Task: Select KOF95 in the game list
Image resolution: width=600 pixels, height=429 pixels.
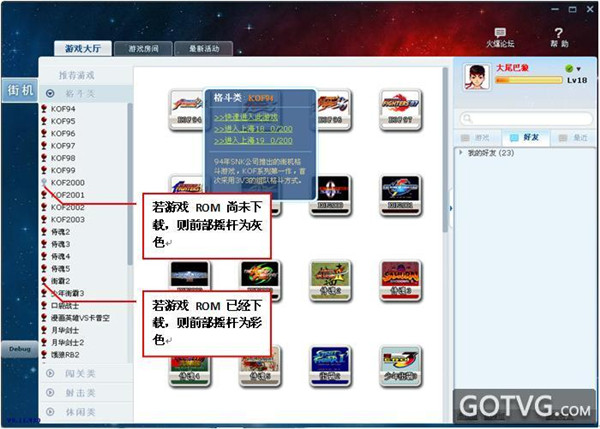Action: click(63, 121)
